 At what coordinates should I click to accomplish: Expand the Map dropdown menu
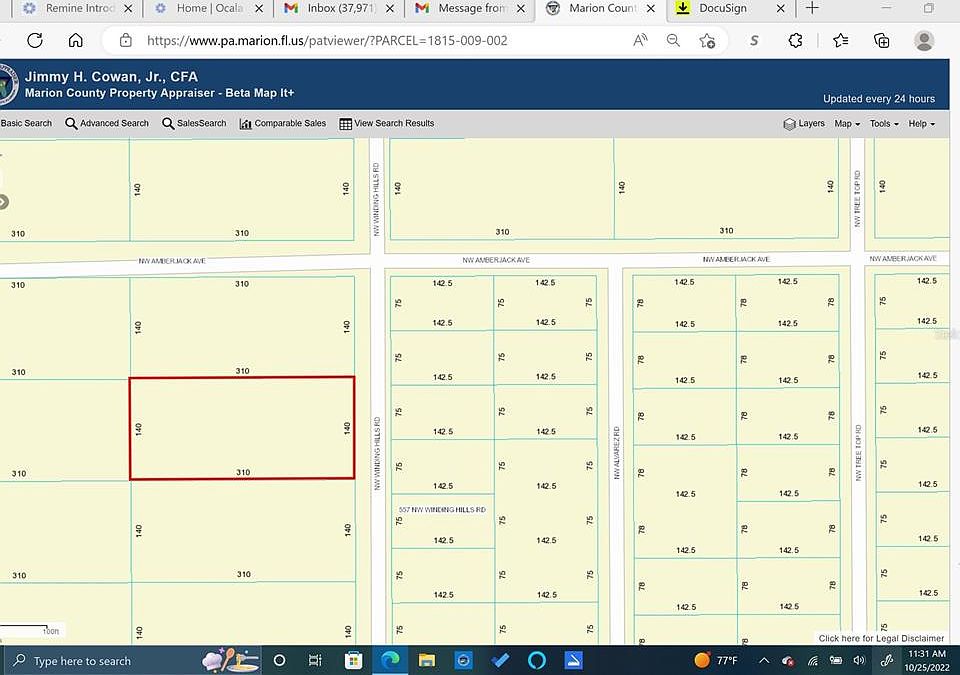847,123
